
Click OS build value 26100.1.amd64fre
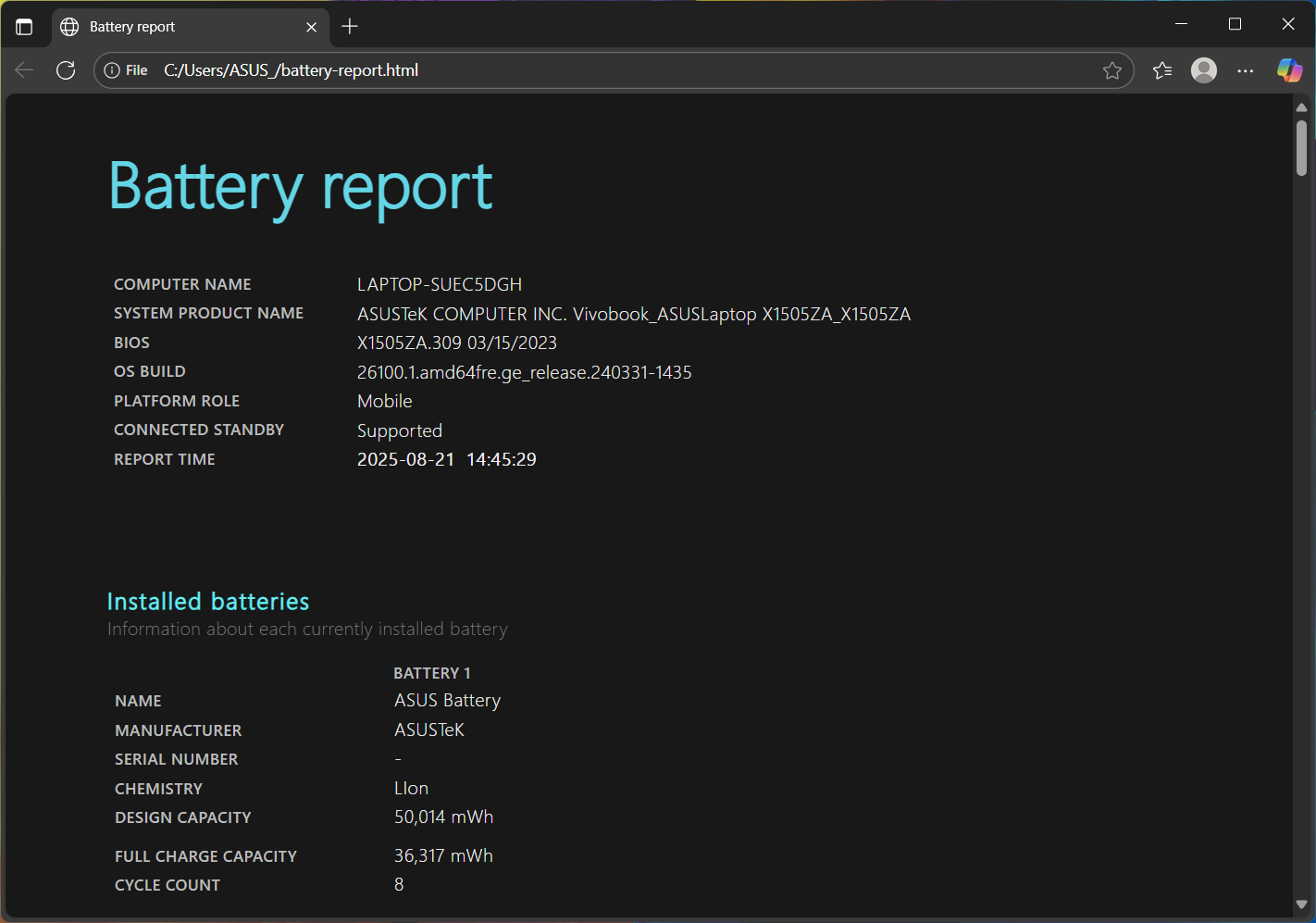coord(525,372)
